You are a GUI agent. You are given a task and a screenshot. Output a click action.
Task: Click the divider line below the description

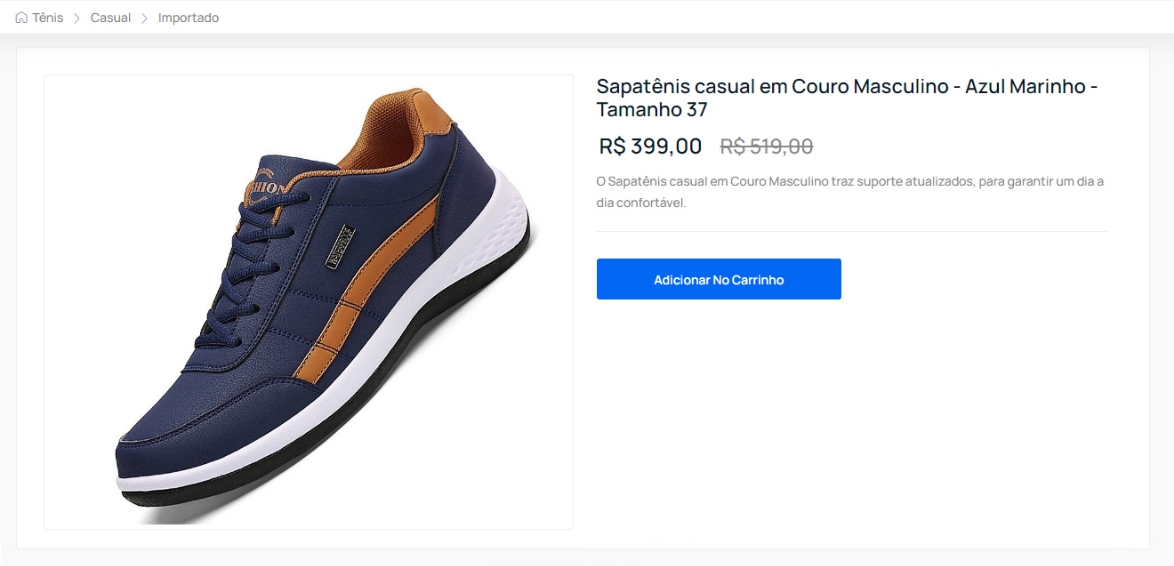point(851,231)
